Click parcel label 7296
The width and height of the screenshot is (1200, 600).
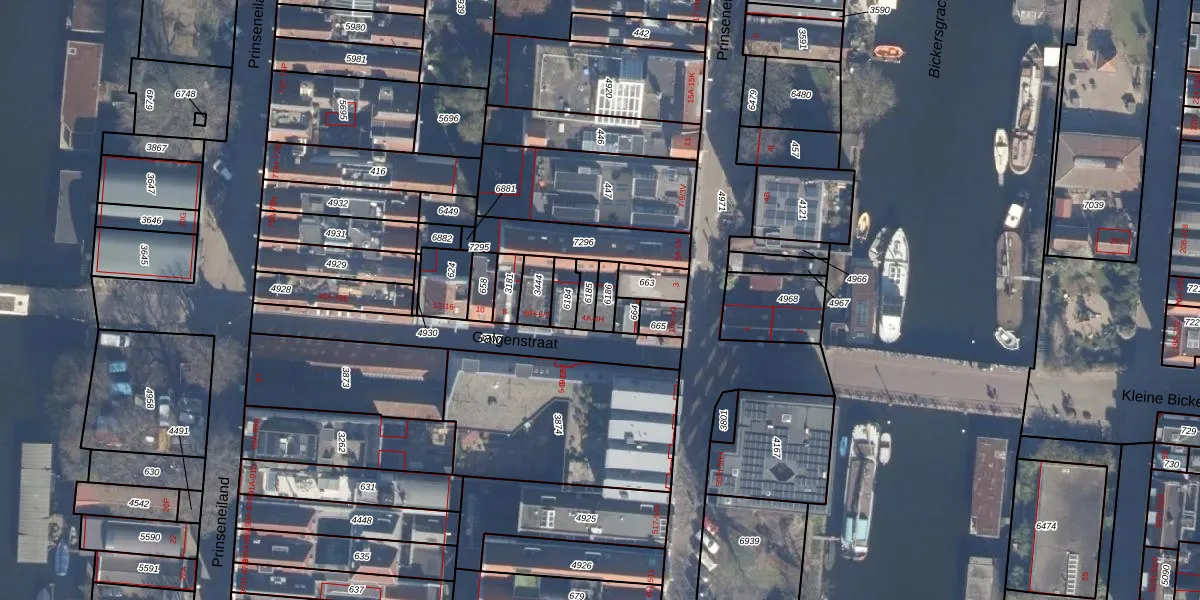(x=583, y=242)
